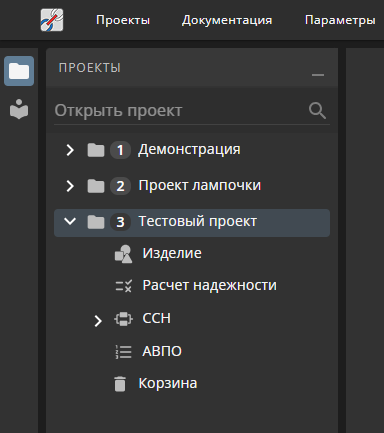Open the Проекты menu
This screenshot has width=384, height=433.
coord(123,20)
